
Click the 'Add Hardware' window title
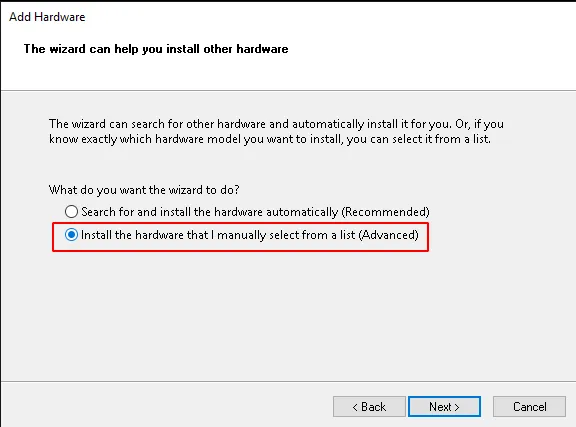coord(47,17)
